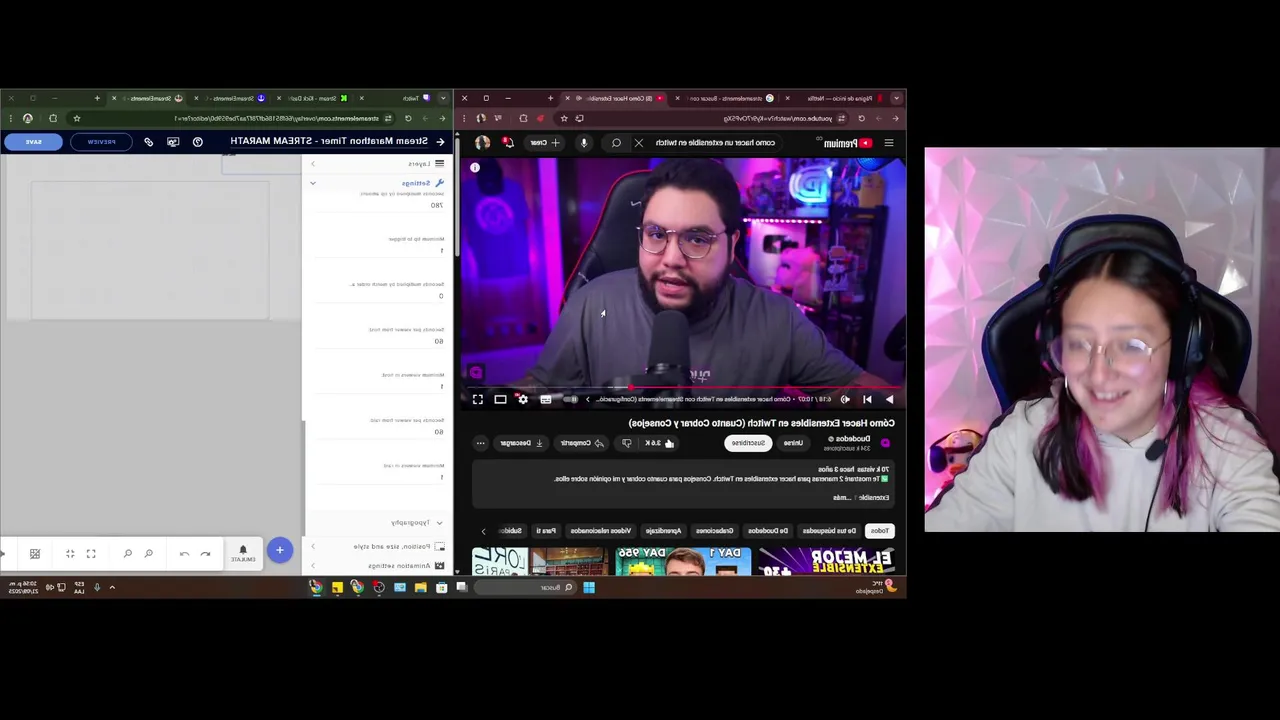
Task: Dislike the video with thumbs down
Action: pos(626,443)
